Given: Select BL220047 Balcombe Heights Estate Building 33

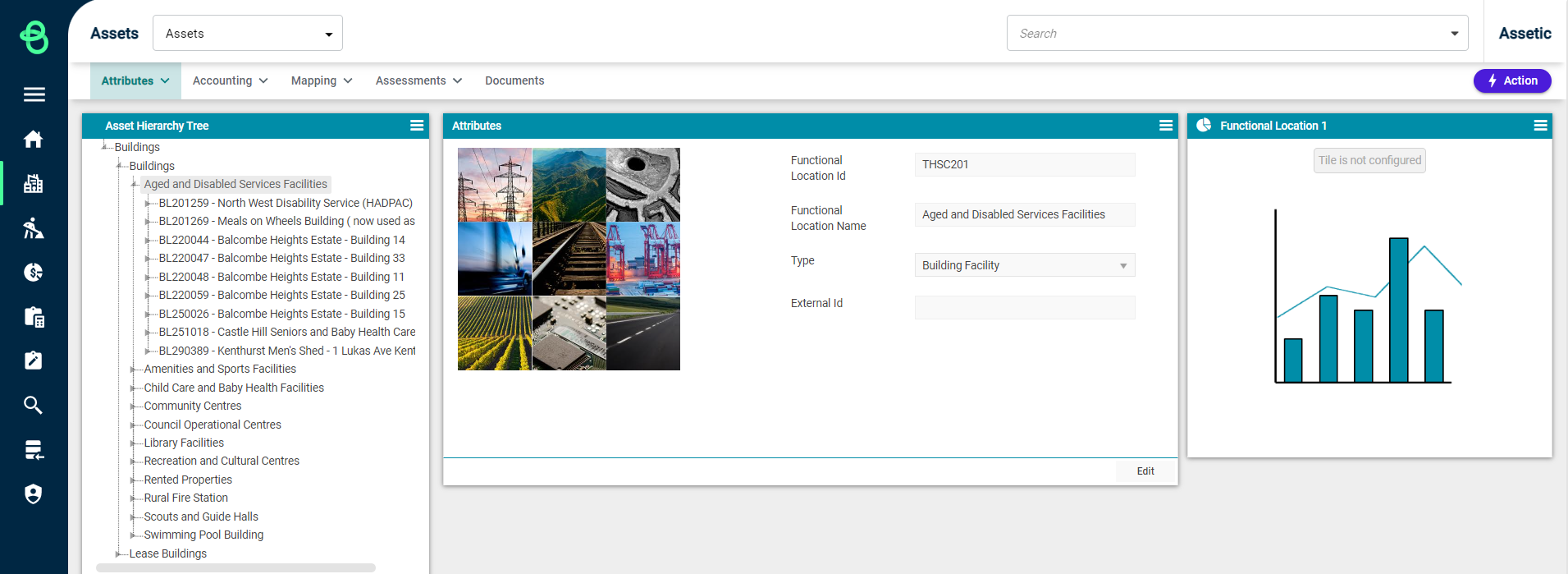Looking at the screenshot, I should pos(281,258).
